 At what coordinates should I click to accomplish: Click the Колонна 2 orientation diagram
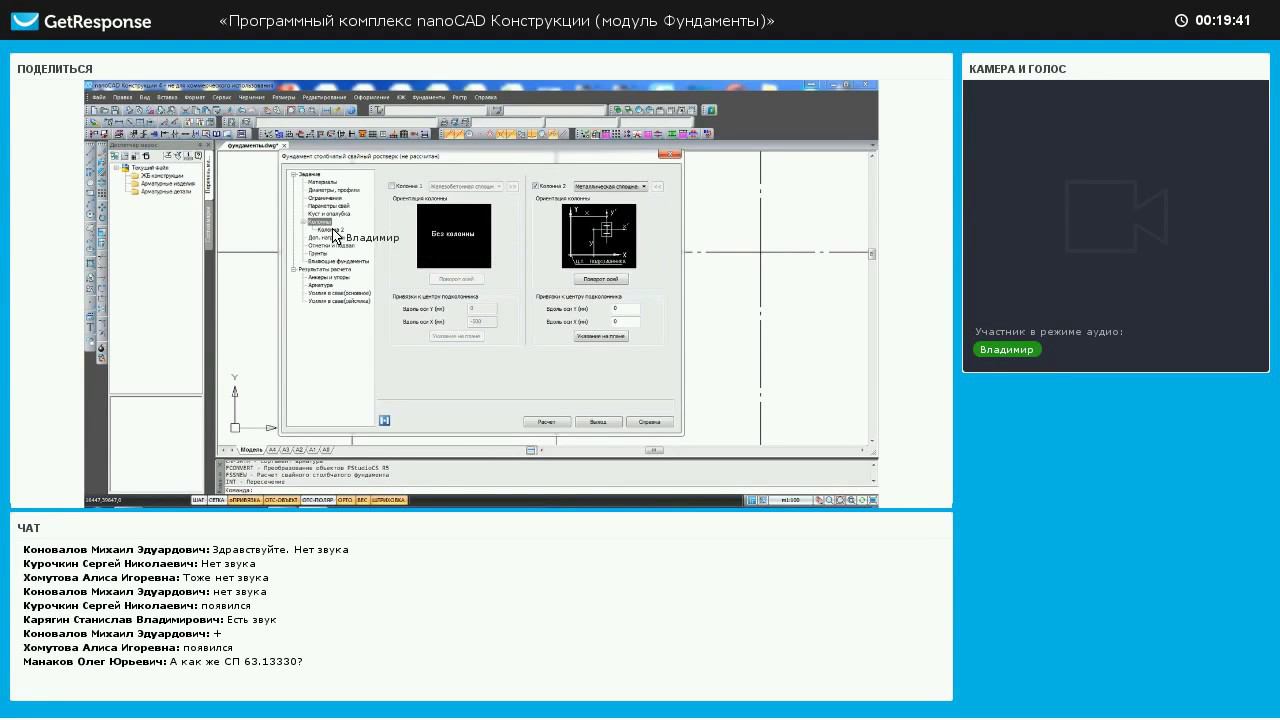point(599,236)
